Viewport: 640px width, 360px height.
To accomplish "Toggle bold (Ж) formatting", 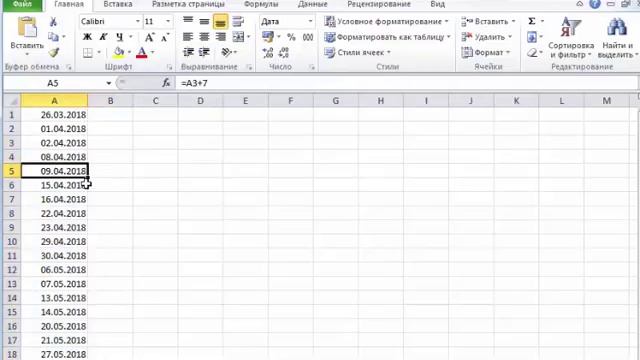I will click(x=87, y=37).
